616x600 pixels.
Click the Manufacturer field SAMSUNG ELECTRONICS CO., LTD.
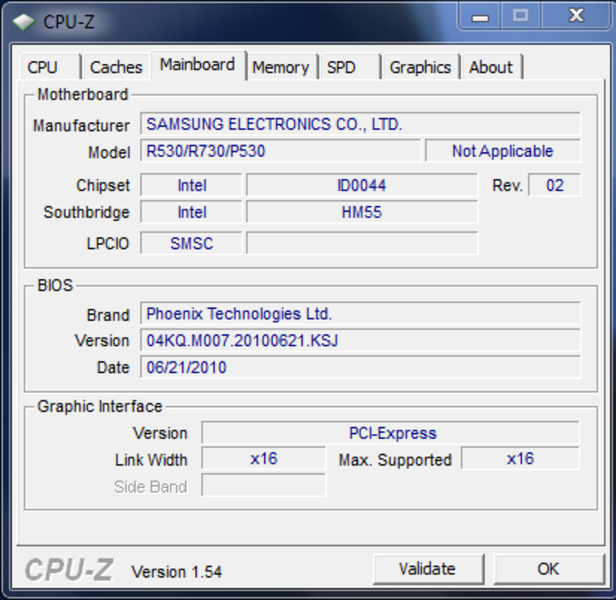360,124
